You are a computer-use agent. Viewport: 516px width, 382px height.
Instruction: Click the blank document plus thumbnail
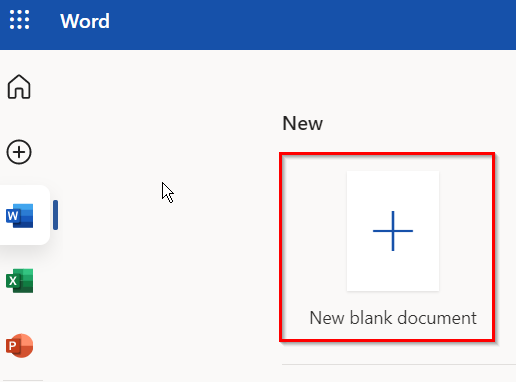click(393, 231)
